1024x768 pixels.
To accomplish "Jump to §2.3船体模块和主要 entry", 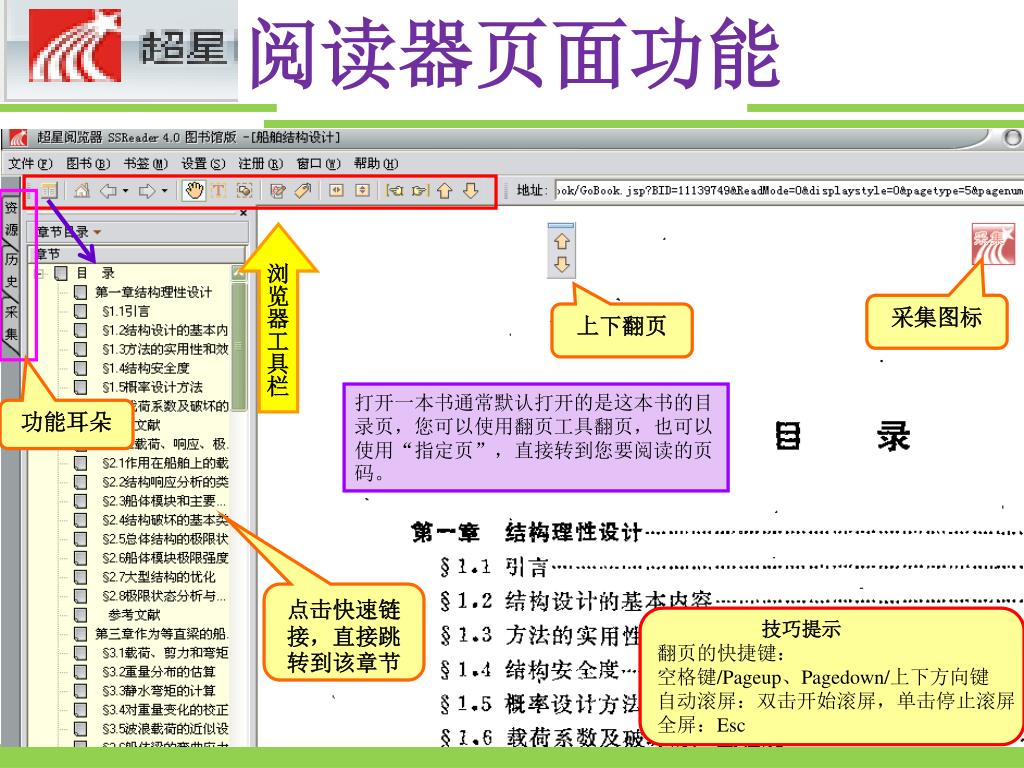I will coord(164,501).
